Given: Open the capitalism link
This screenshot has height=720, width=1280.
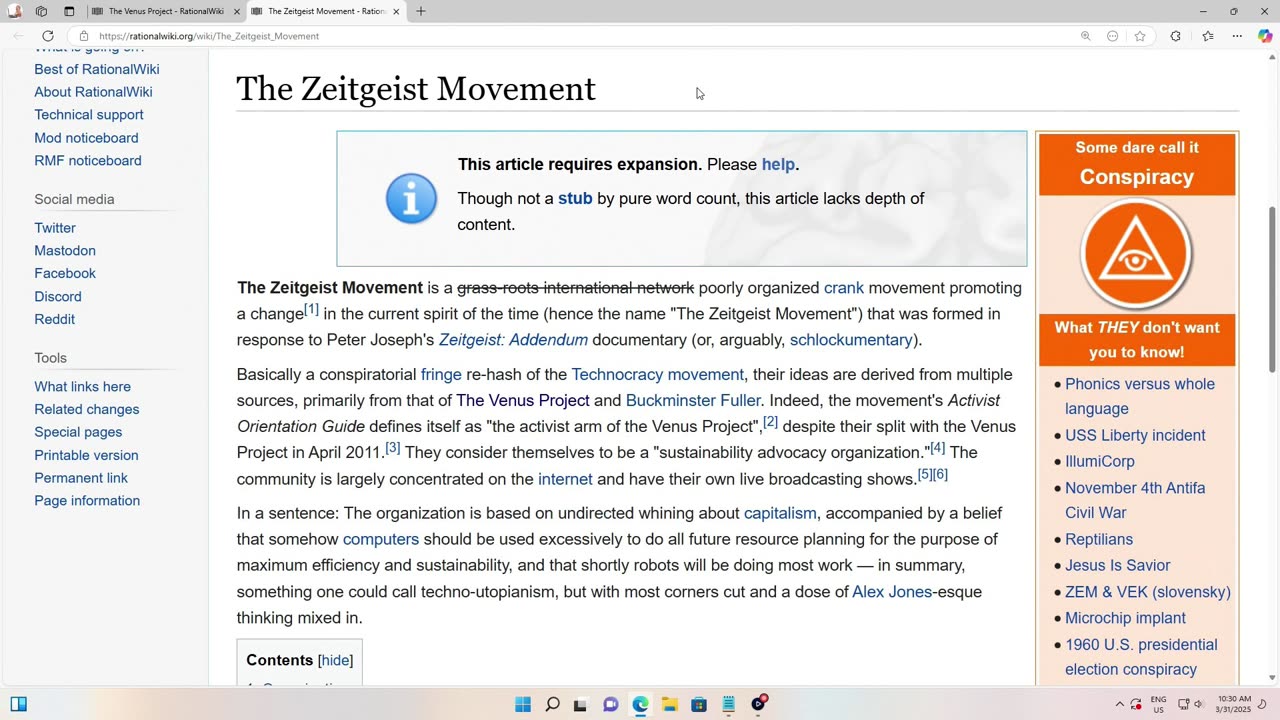Looking at the screenshot, I should tap(780, 514).
